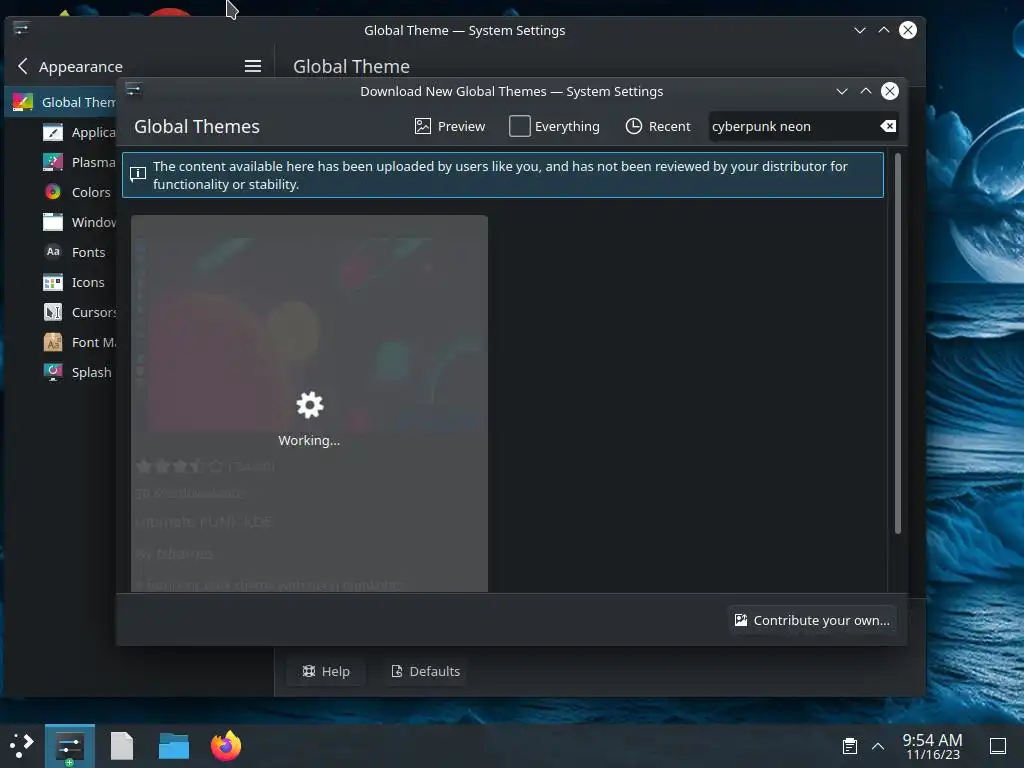Open clipboard icon in system tray
This screenshot has height=768, width=1024.
(x=850, y=746)
